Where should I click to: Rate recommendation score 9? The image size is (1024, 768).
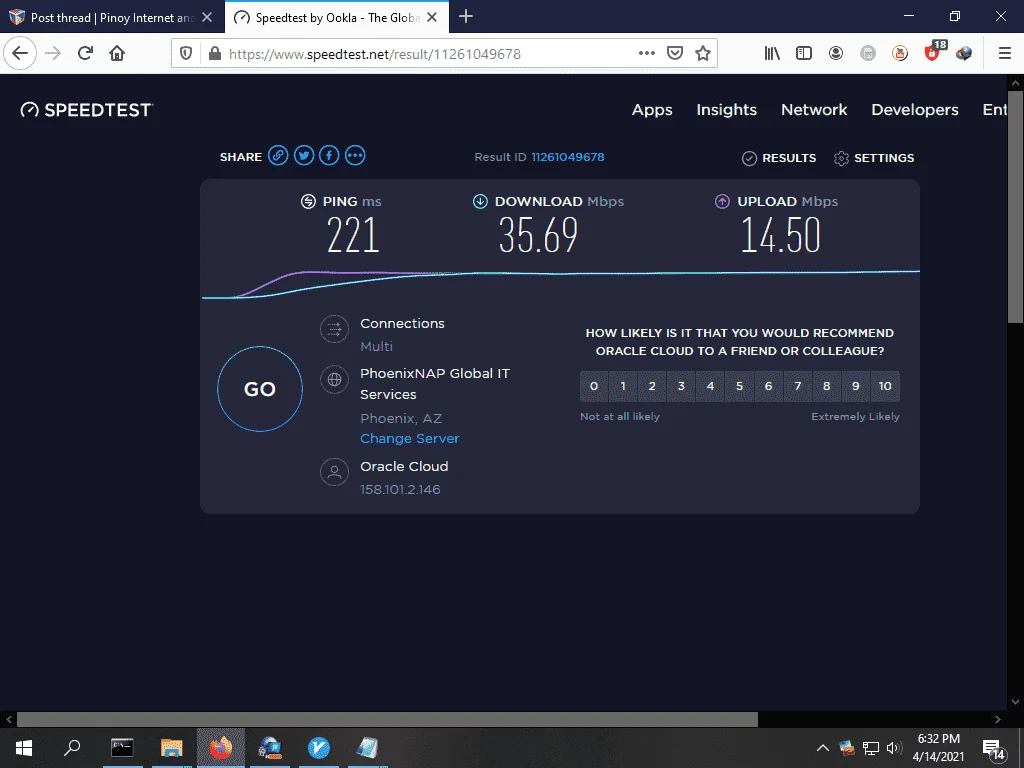click(856, 386)
